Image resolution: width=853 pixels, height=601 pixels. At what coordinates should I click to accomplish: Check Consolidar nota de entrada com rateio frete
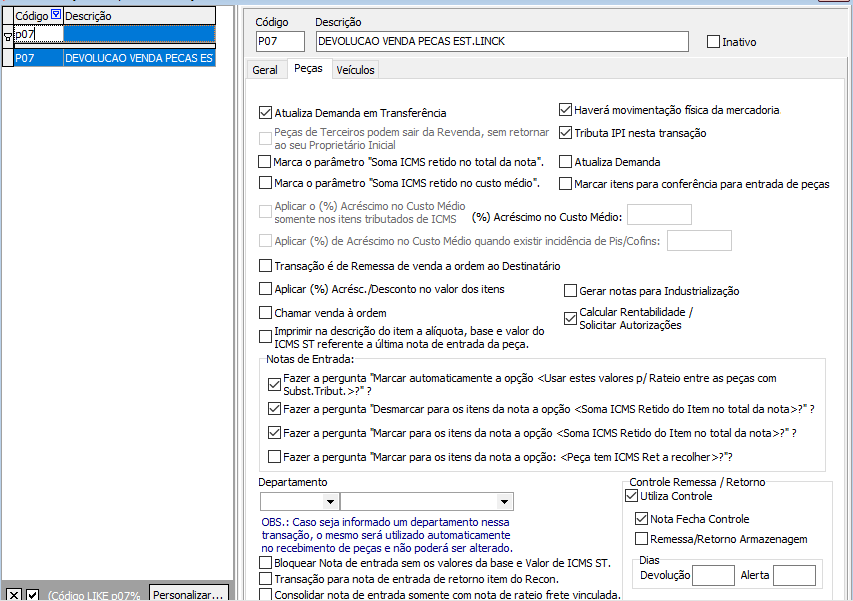pyautogui.click(x=265, y=594)
